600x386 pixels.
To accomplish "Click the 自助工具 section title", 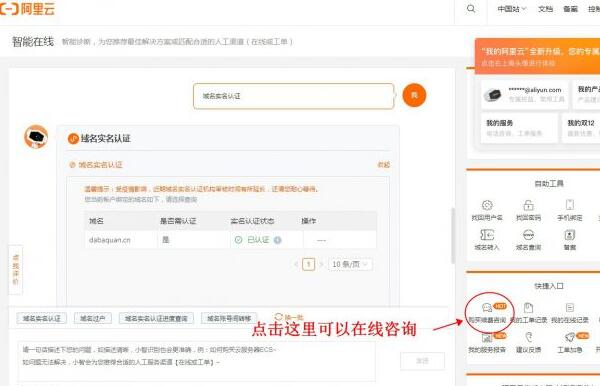I will (x=549, y=184).
